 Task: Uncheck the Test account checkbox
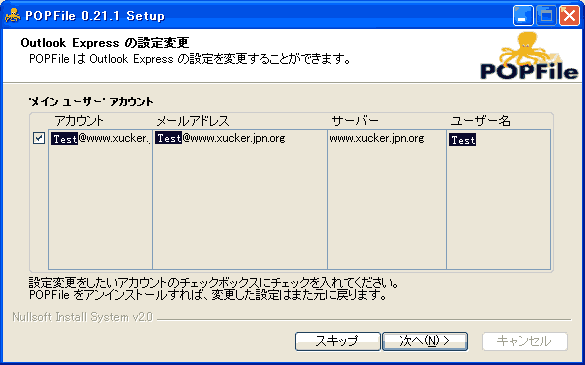tap(39, 138)
